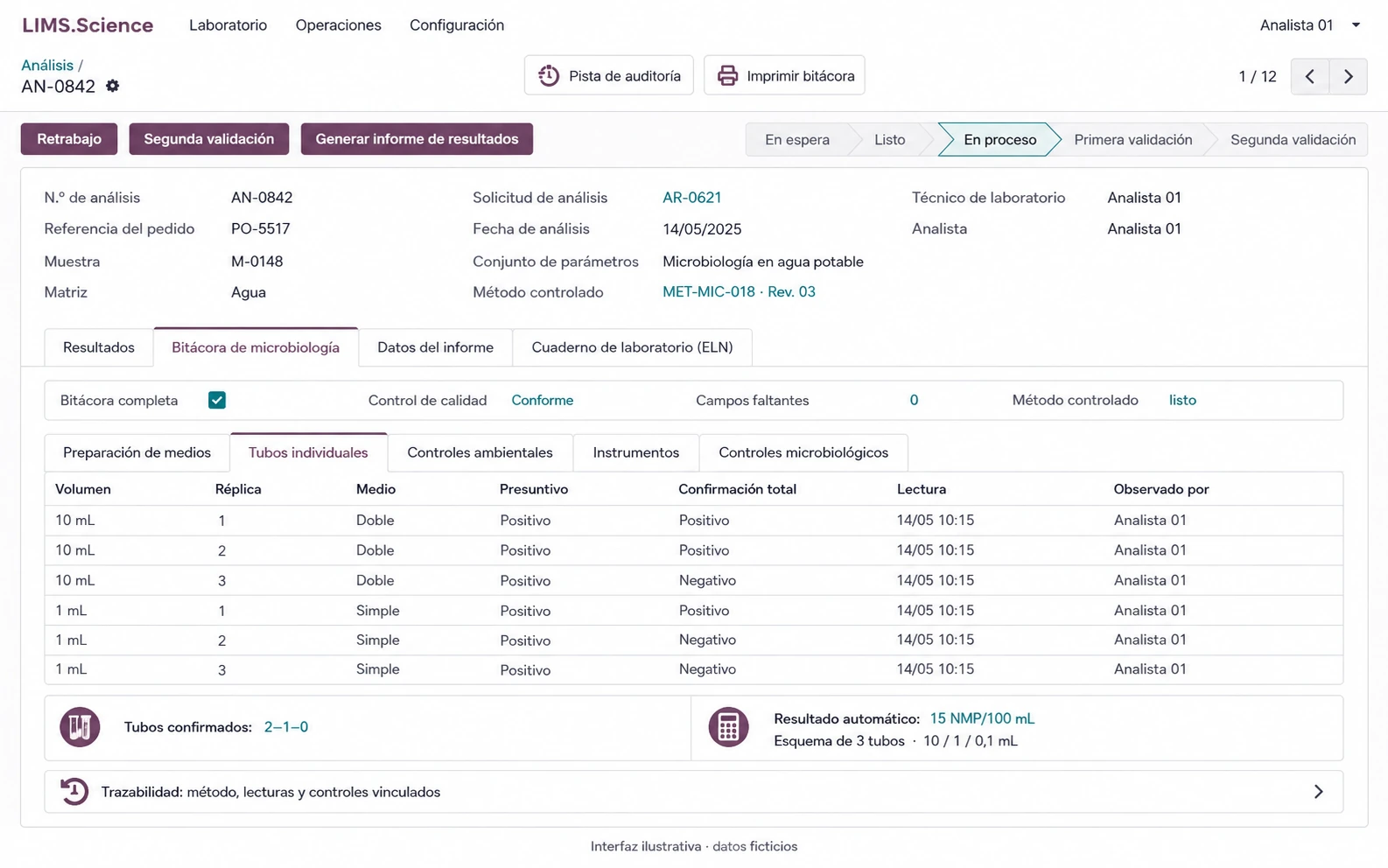Open the MET-MIC-018 Rev. 03 method link

coord(739,292)
